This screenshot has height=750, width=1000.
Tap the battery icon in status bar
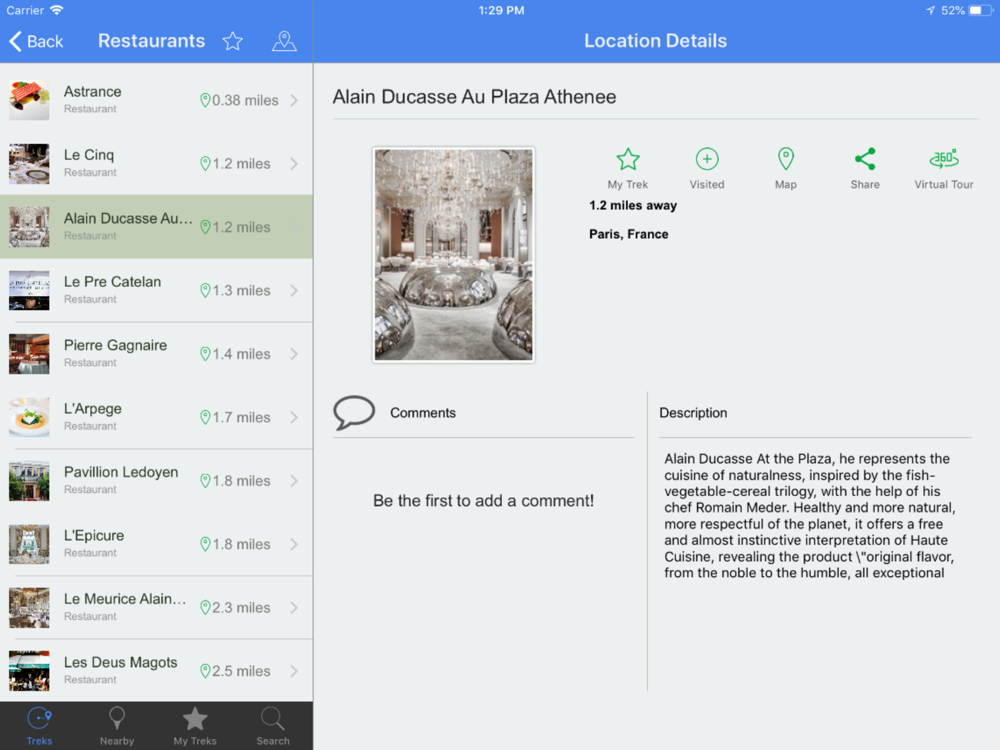[982, 10]
